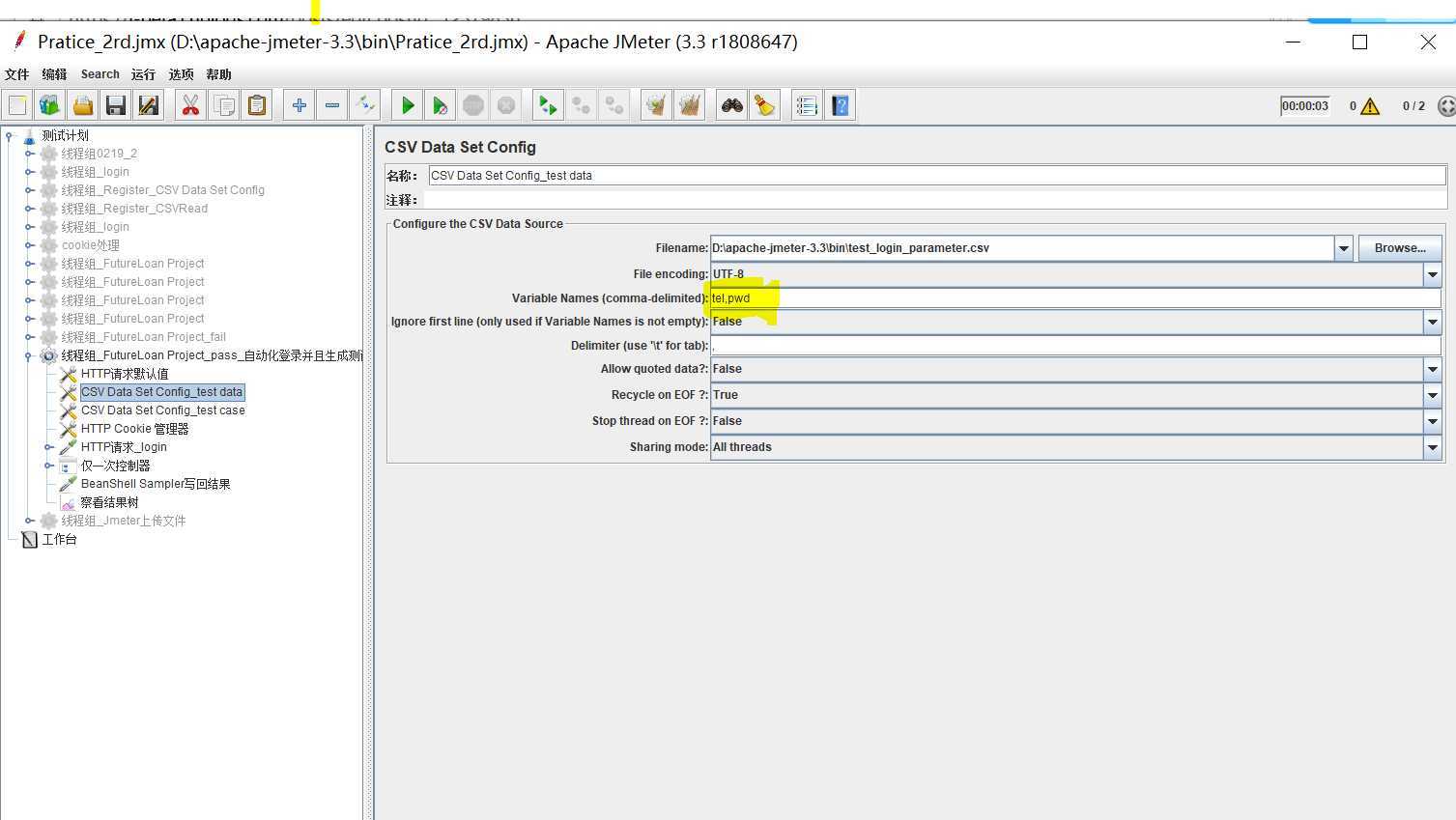Click the Cut scissors toolbar icon
Screen dimensions: 1456x820
click(x=190, y=105)
